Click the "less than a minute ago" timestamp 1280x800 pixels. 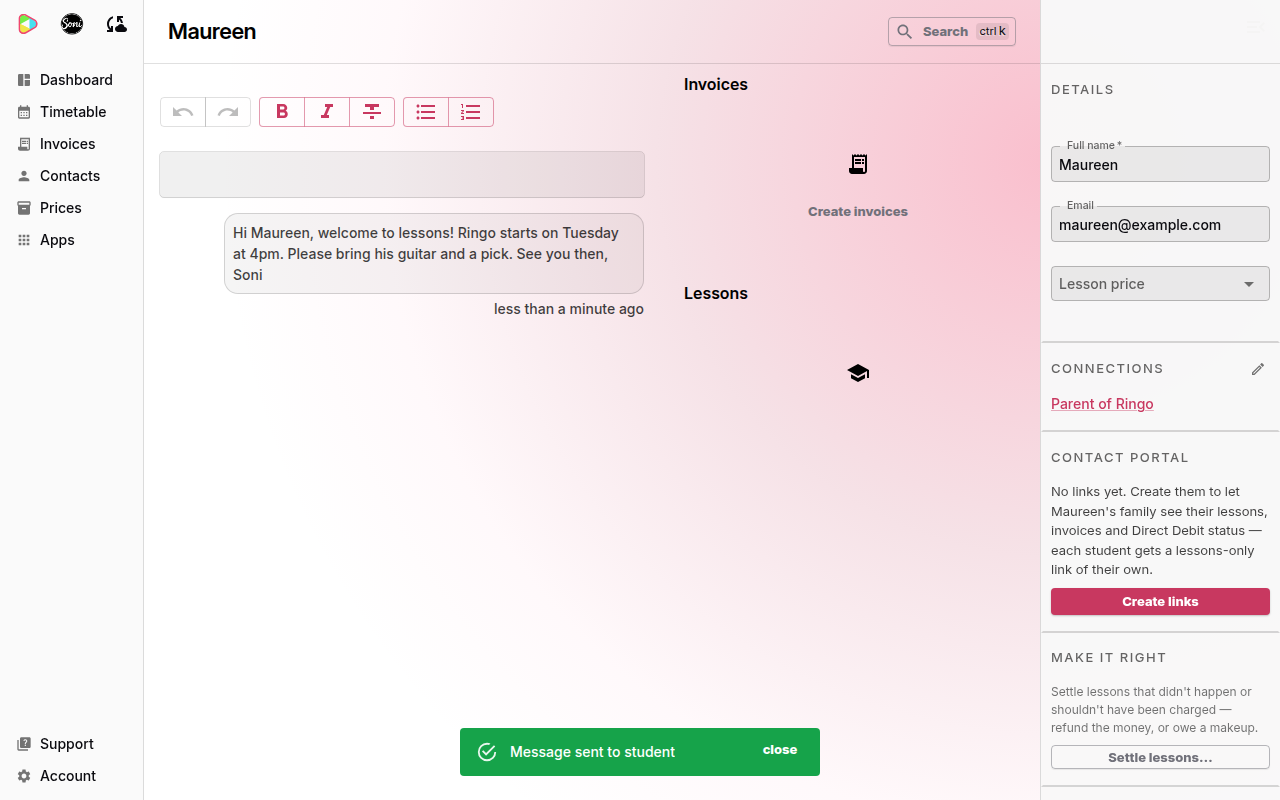pyautogui.click(x=569, y=309)
